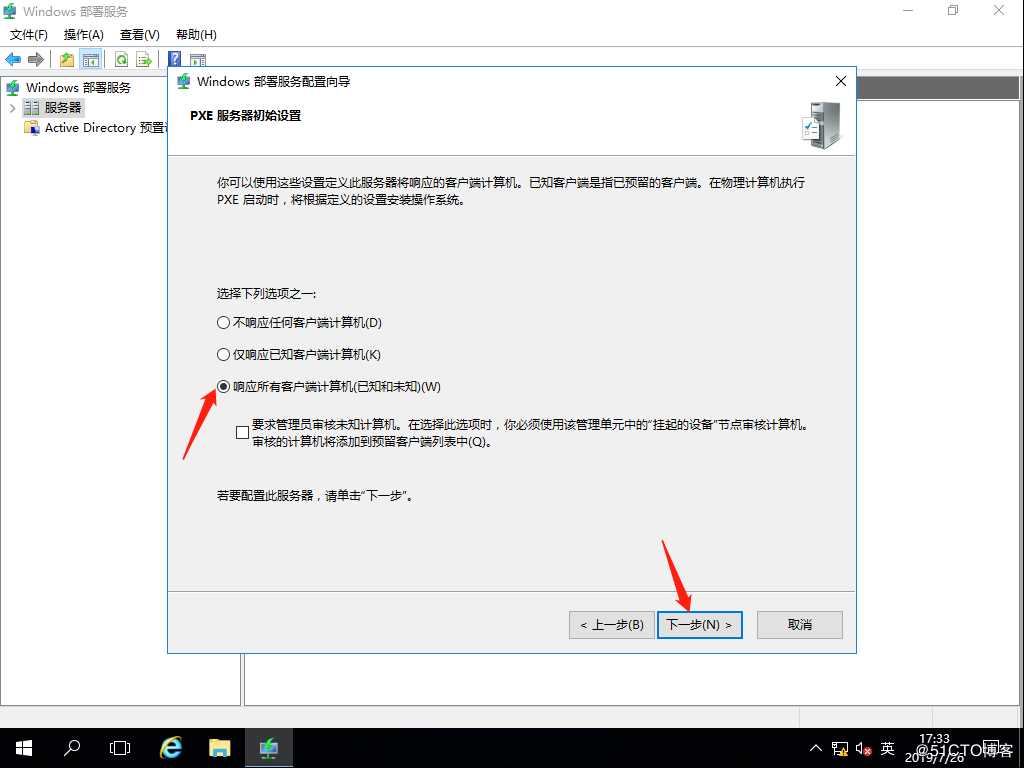1024x768 pixels.
Task: Click the green Refresh toolbar icon
Action: click(121, 59)
